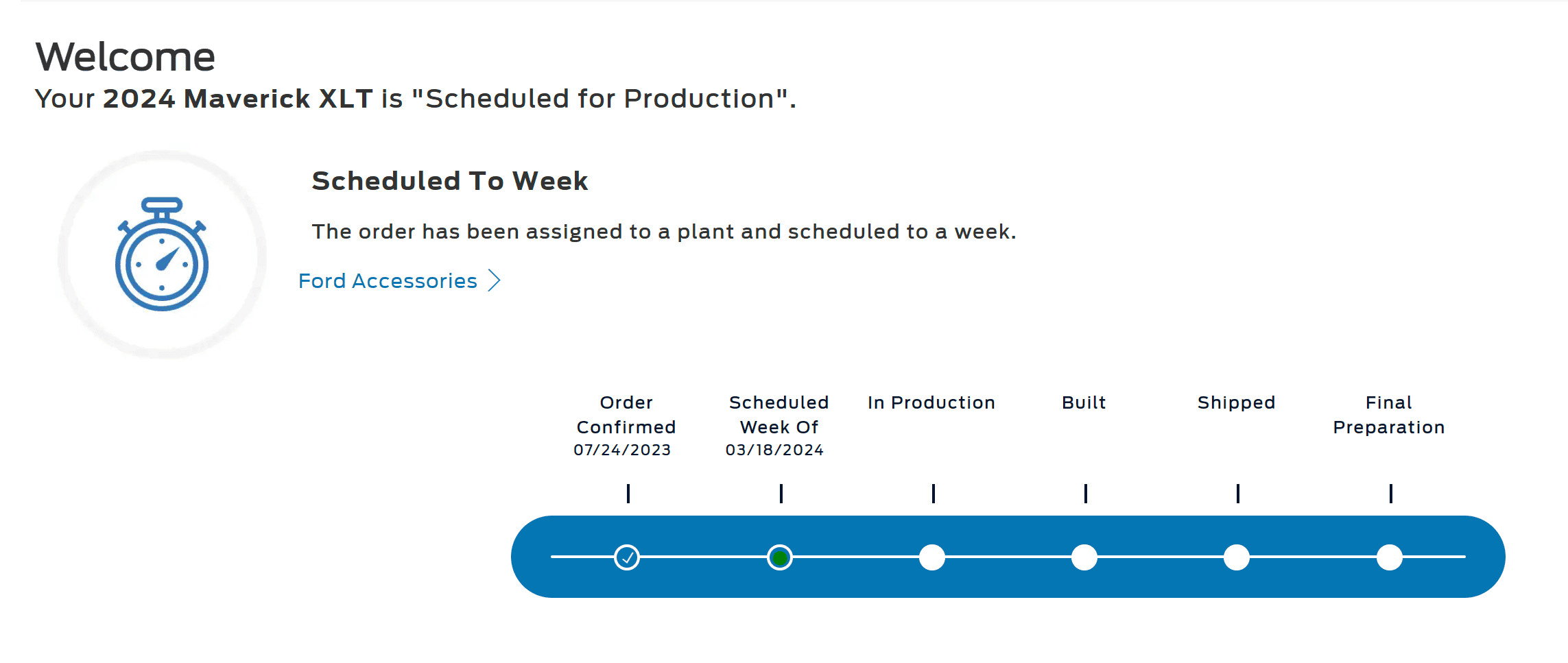Click the Scheduled To Week heading
The width and height of the screenshot is (1568, 663).
point(450,181)
